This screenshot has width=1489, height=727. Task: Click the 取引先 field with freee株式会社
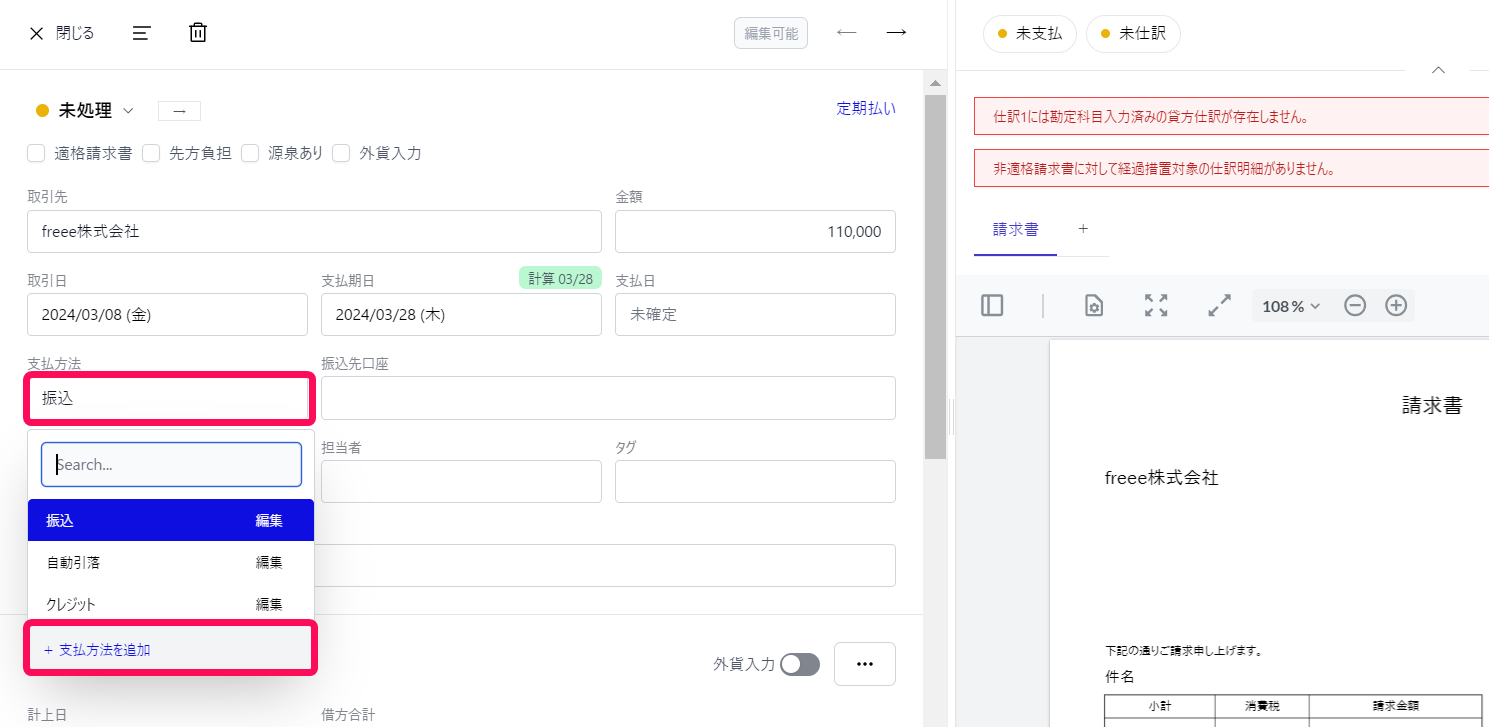pyautogui.click(x=314, y=231)
